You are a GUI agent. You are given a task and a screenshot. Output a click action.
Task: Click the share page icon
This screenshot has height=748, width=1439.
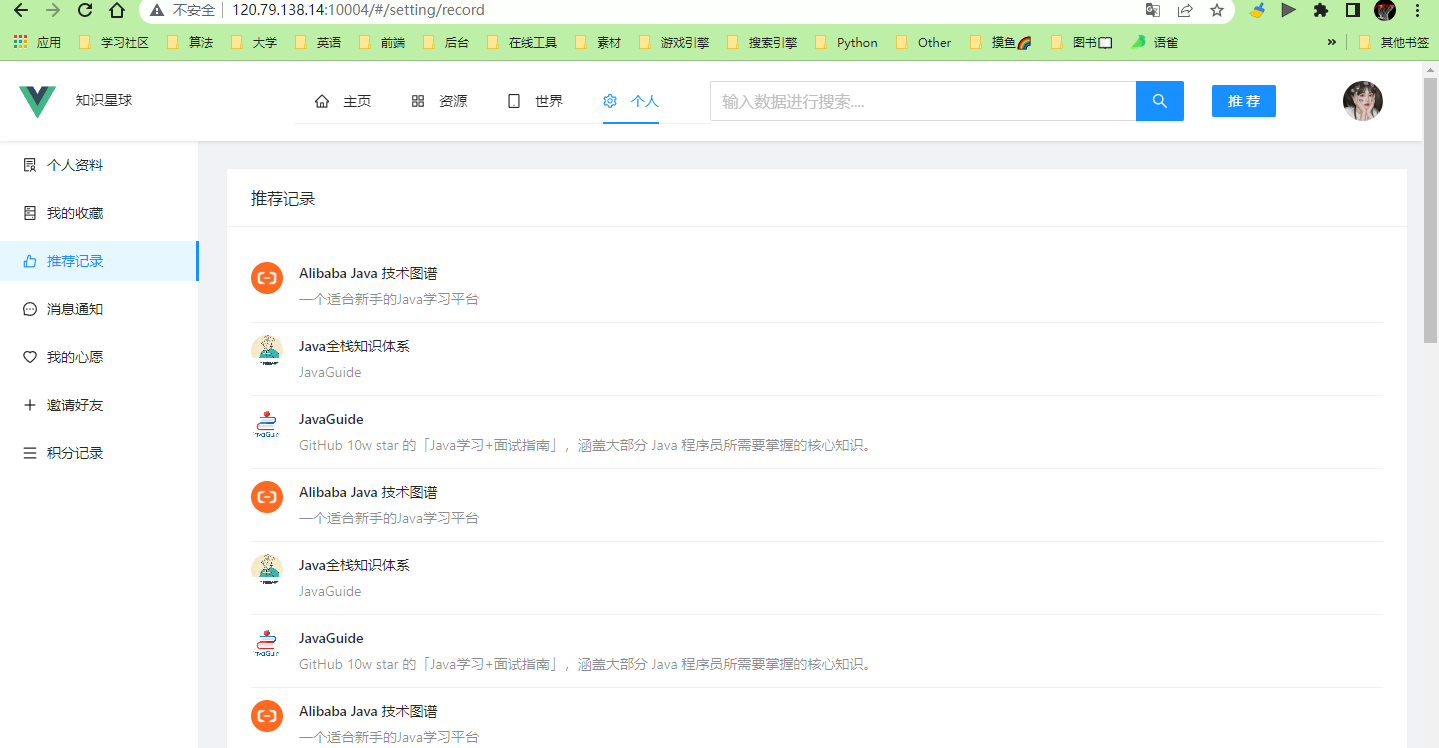(1185, 10)
